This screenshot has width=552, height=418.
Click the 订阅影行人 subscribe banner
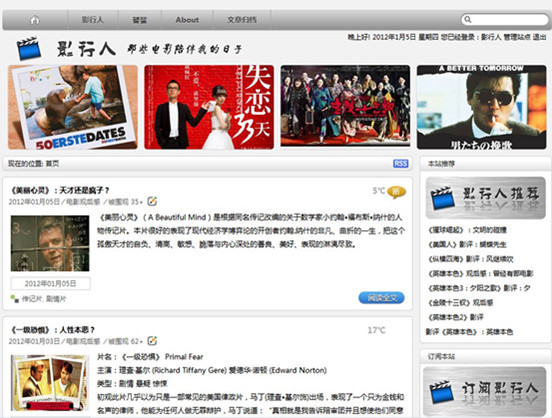[484, 391]
